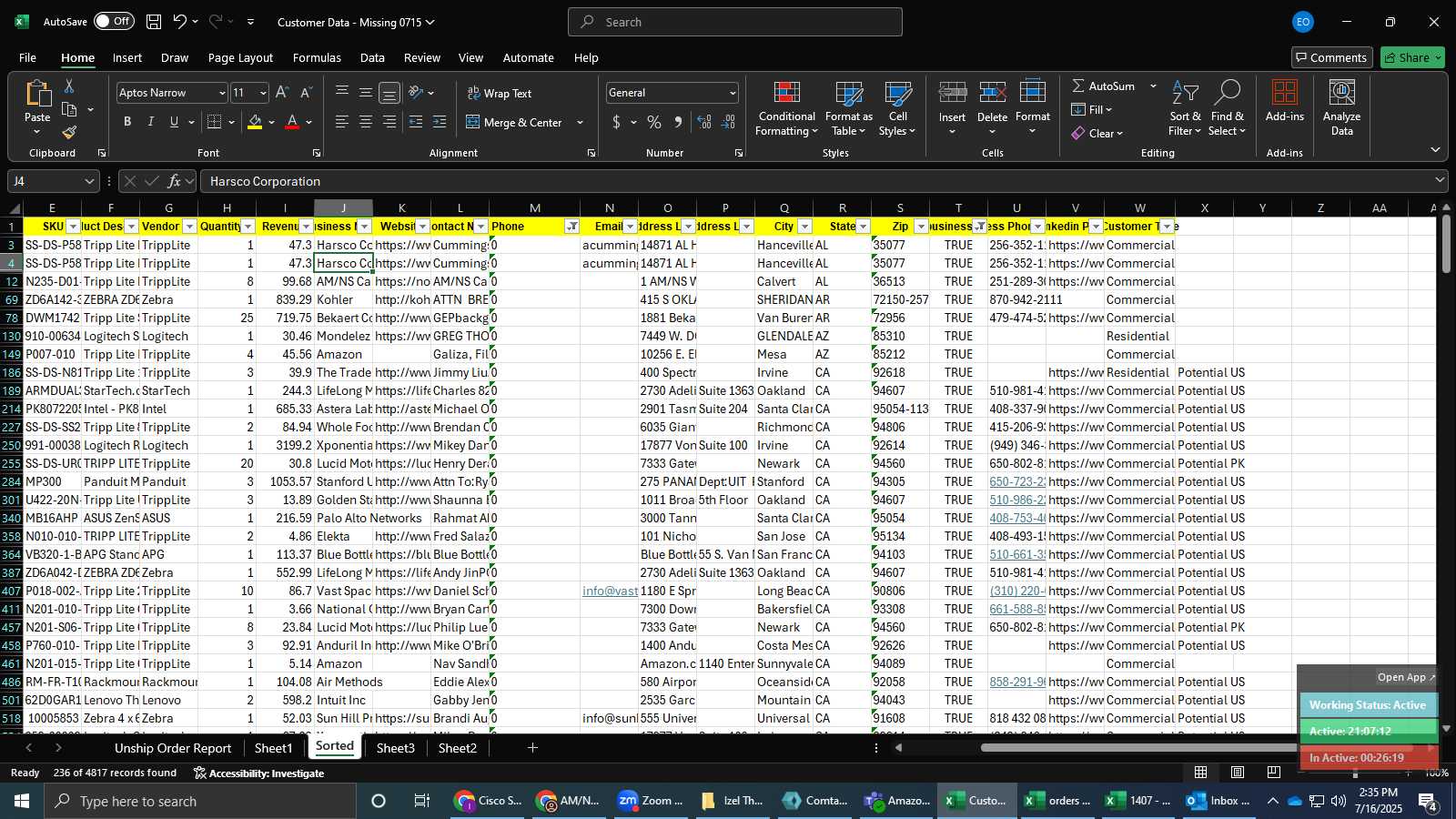Click the fill color yellow swatch
The width and height of the screenshot is (1456, 819).
point(255,122)
